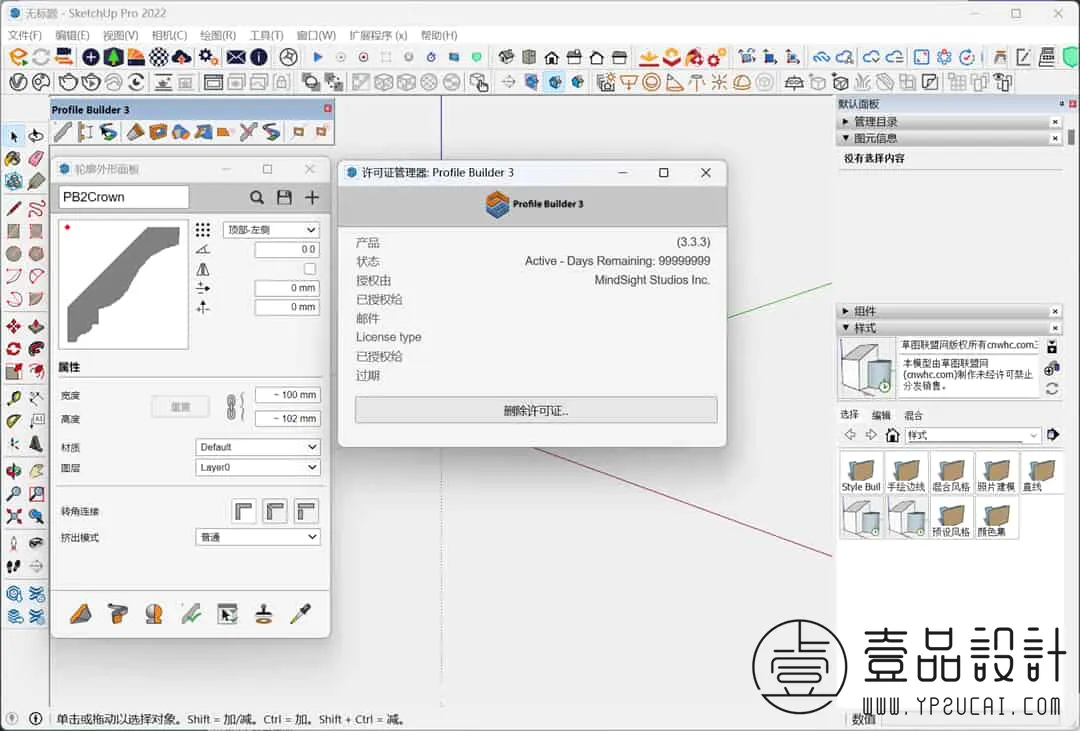The height and width of the screenshot is (731, 1080).
Task: Open the 手绘边线 style folder
Action: pyautogui.click(x=906, y=473)
